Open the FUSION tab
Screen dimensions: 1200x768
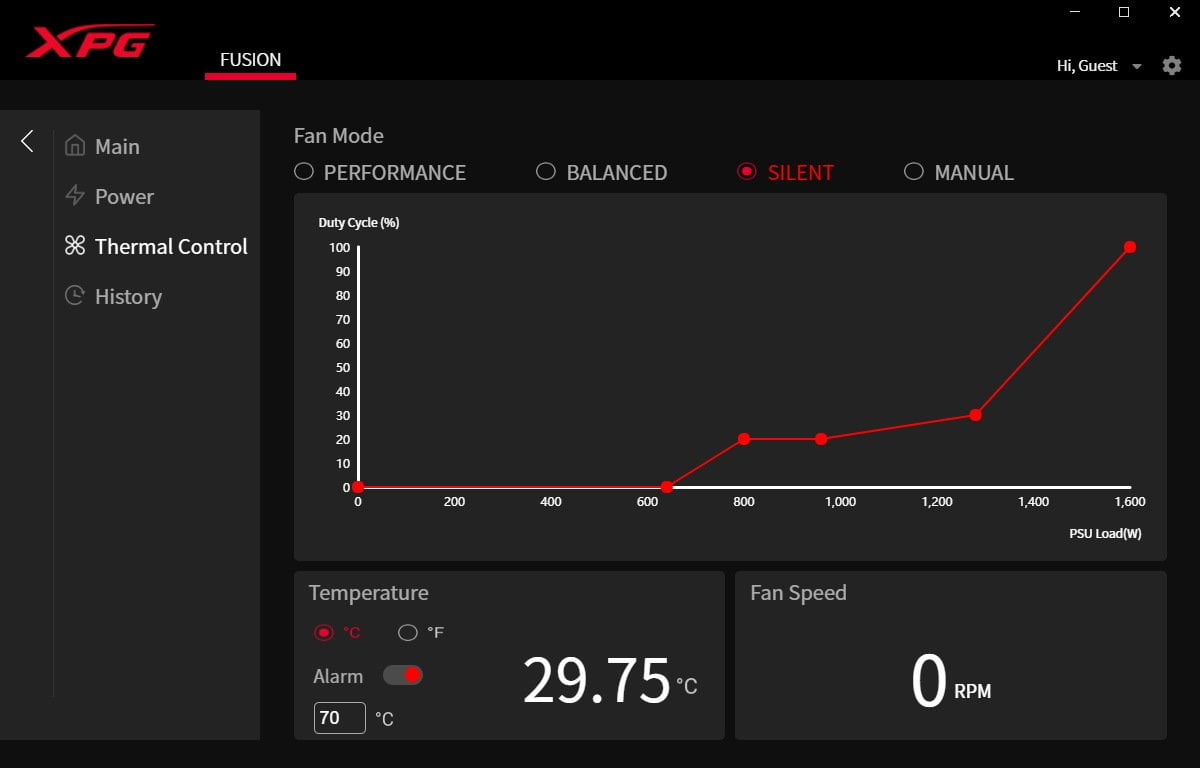point(250,60)
